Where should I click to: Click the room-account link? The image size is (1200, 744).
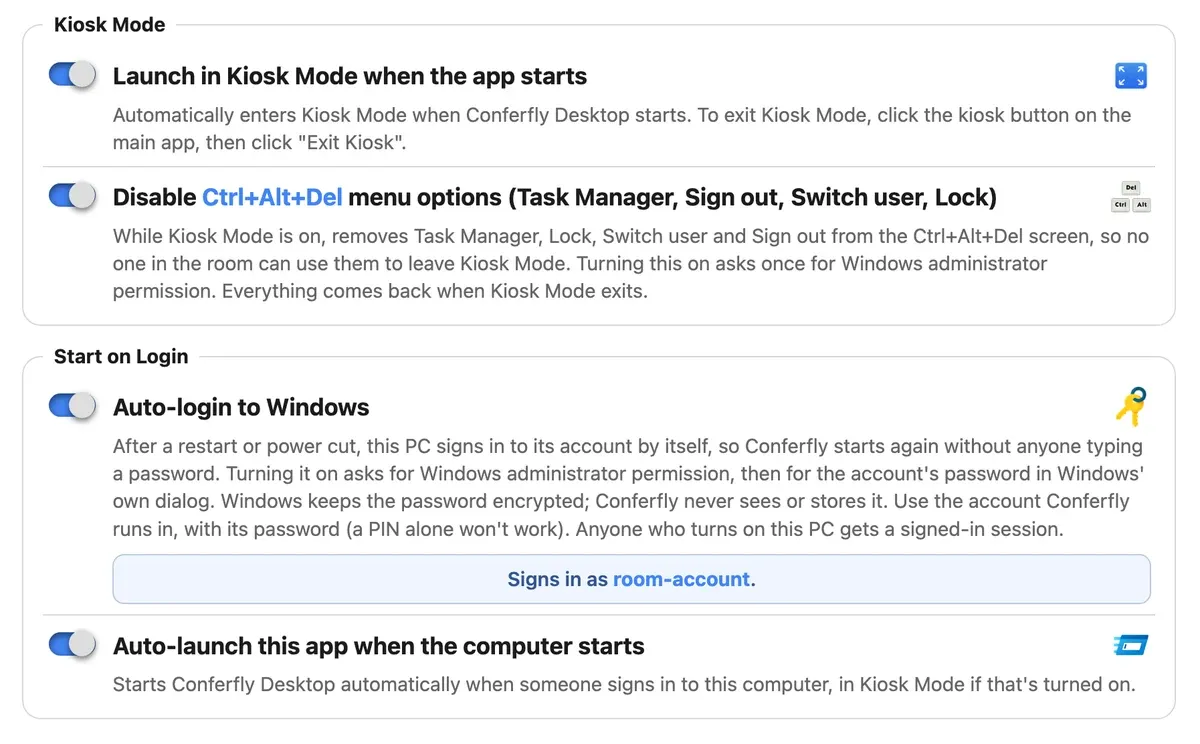681,579
